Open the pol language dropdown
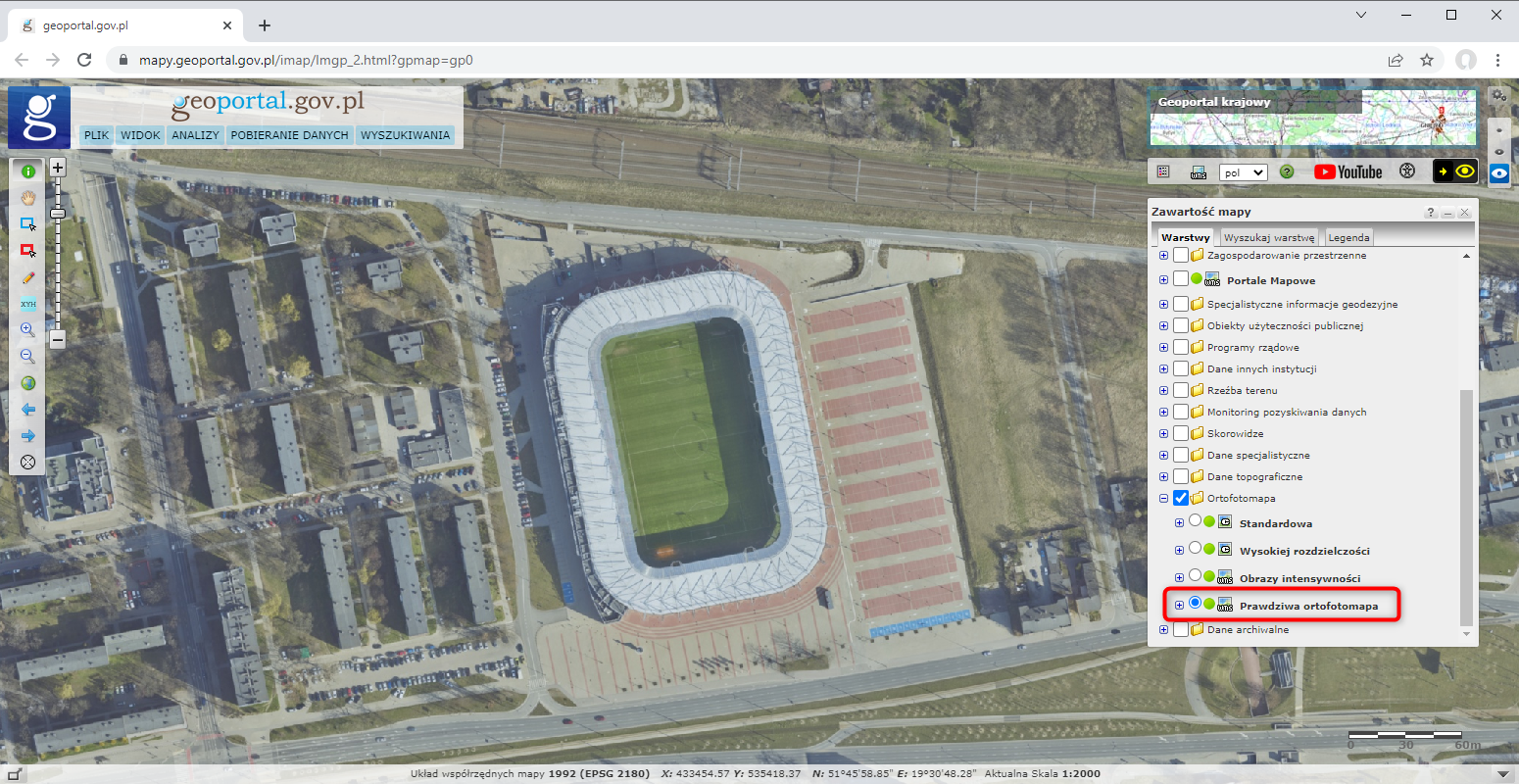The image size is (1519, 784). pos(1243,172)
